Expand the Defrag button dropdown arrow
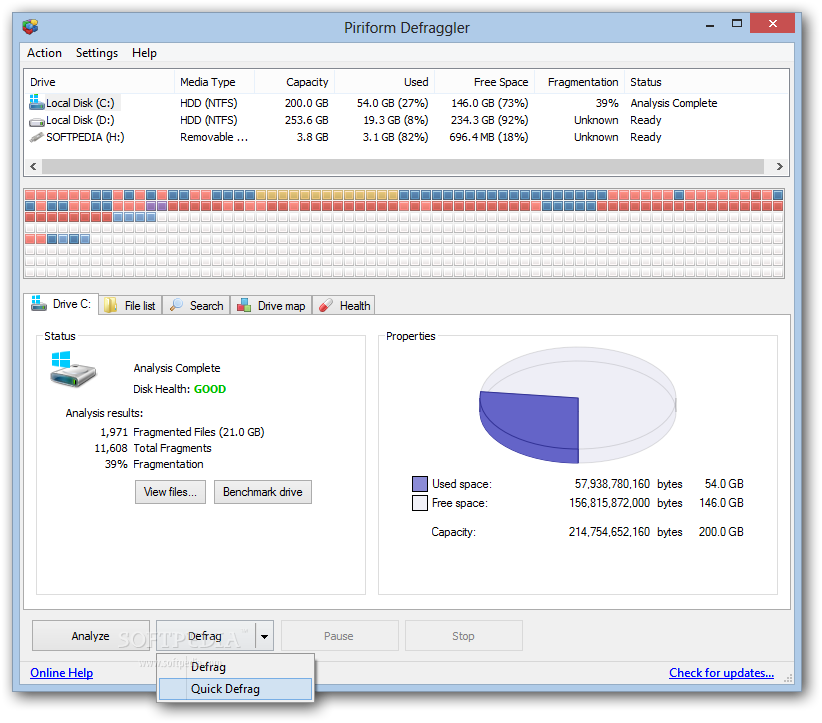This screenshot has height=723, width=822. click(265, 636)
